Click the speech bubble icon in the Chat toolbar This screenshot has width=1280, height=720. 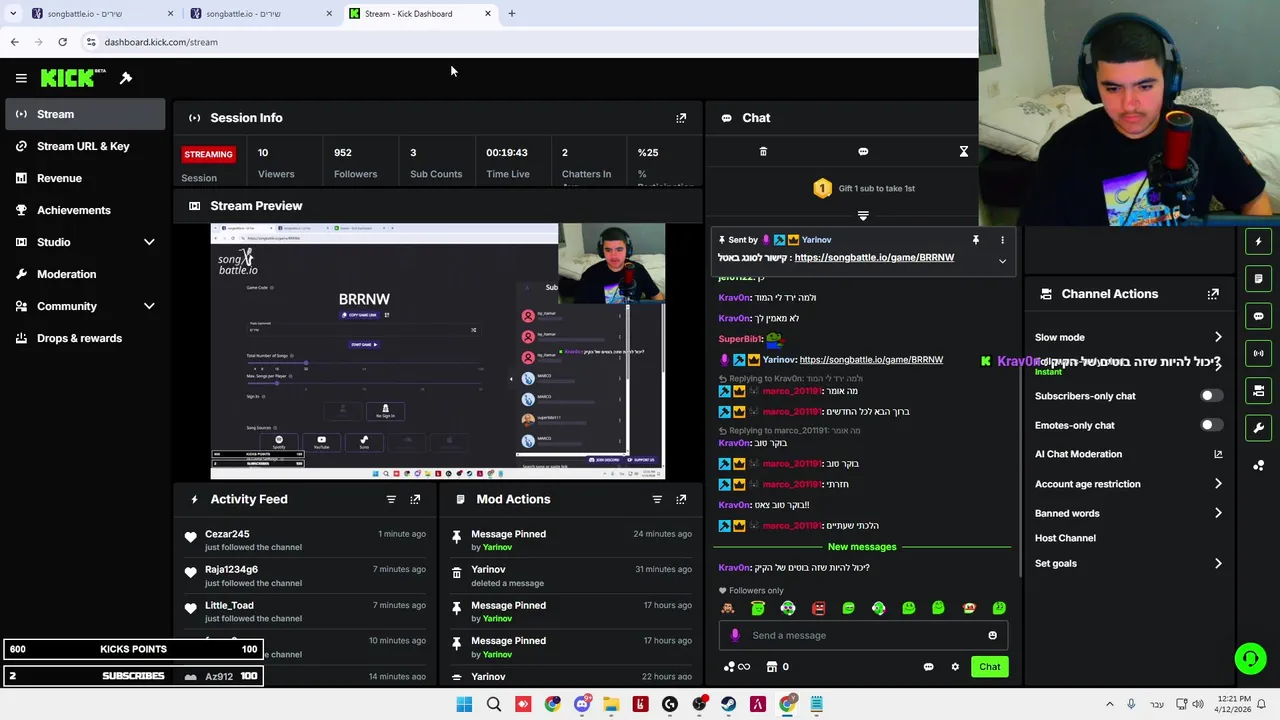tap(863, 152)
